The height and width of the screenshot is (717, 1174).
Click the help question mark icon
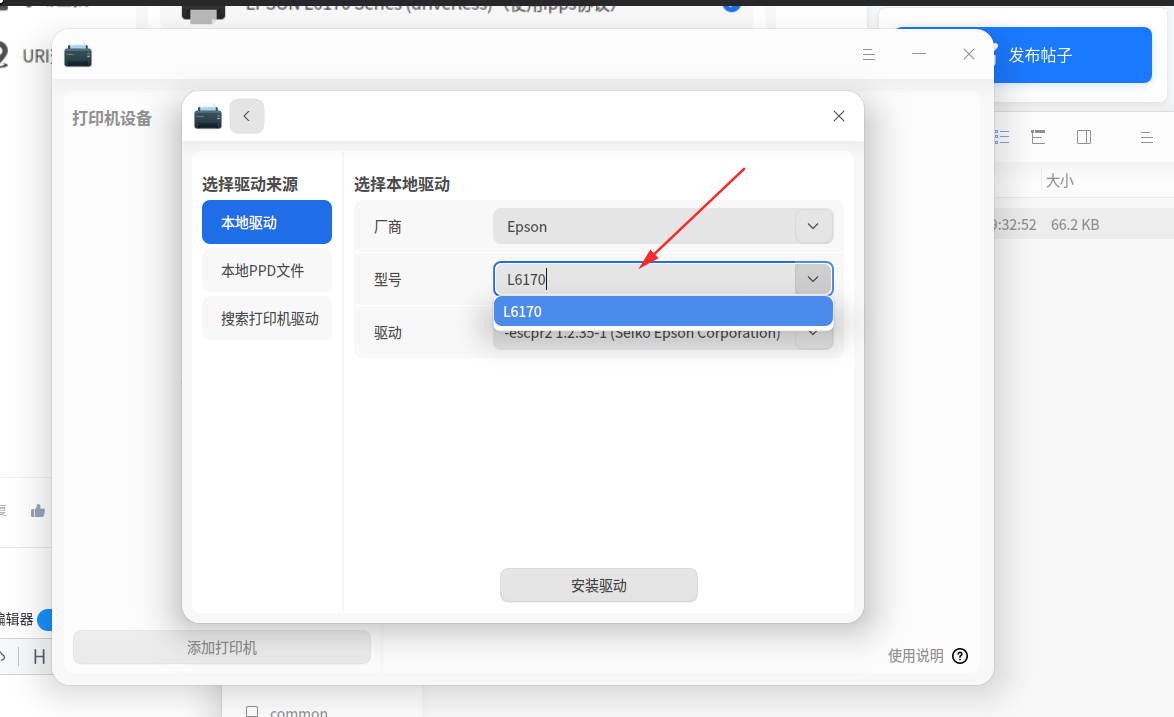pyautogui.click(x=960, y=656)
